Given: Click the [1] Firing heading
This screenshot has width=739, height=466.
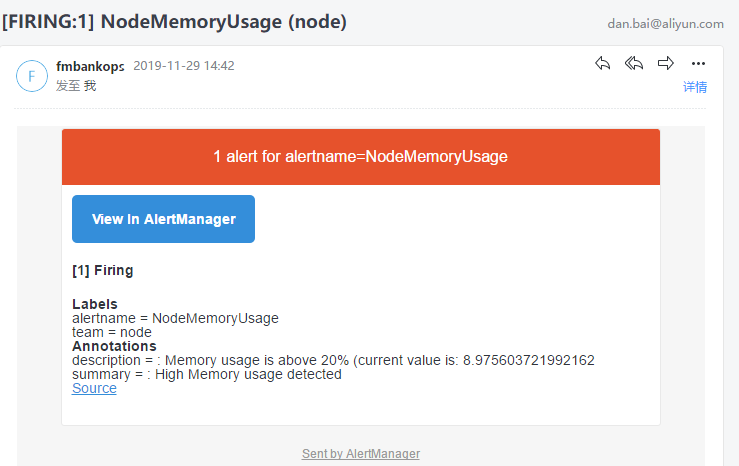Looking at the screenshot, I should (x=103, y=270).
